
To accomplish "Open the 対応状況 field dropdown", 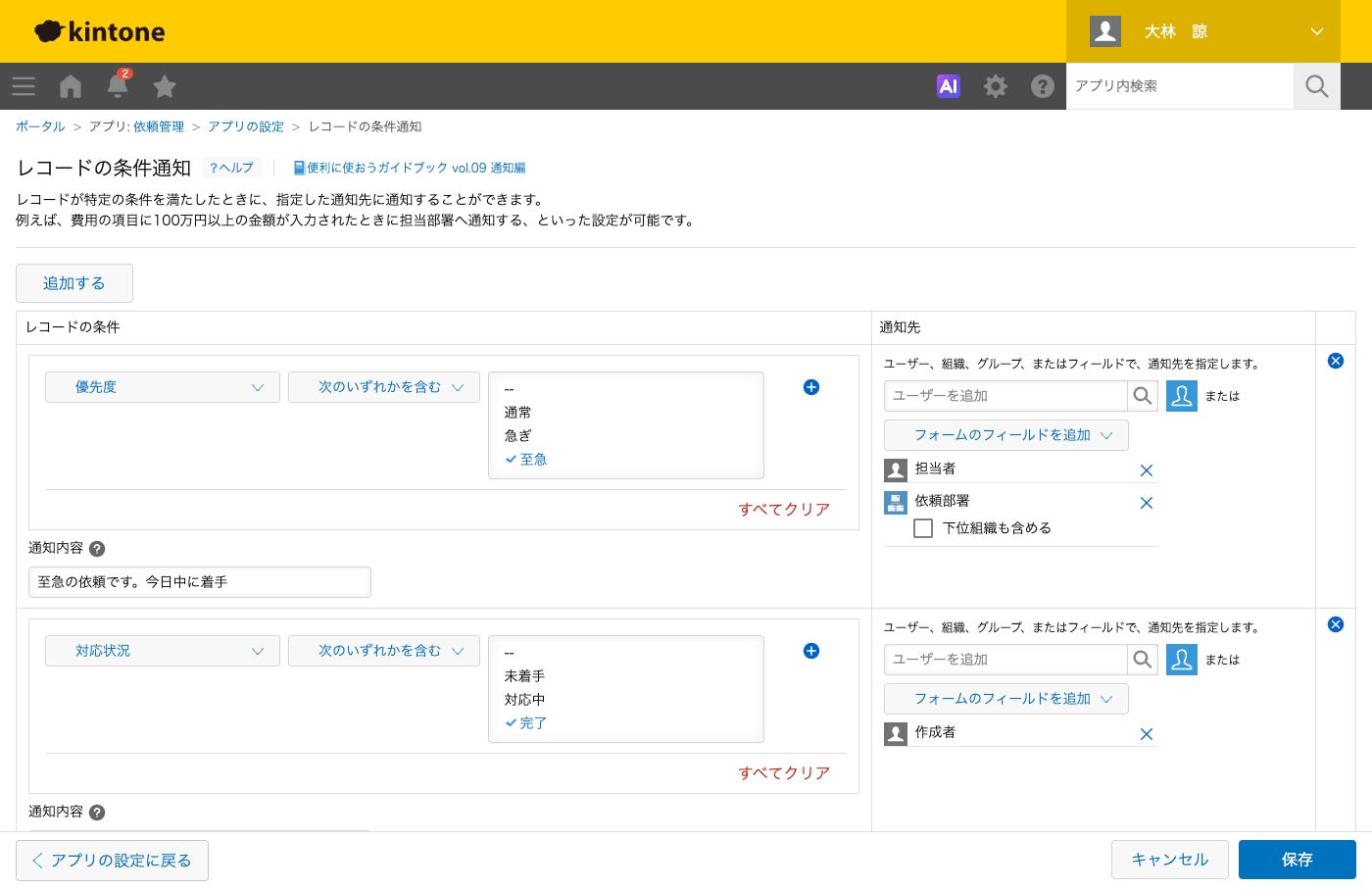I will coord(162,651).
